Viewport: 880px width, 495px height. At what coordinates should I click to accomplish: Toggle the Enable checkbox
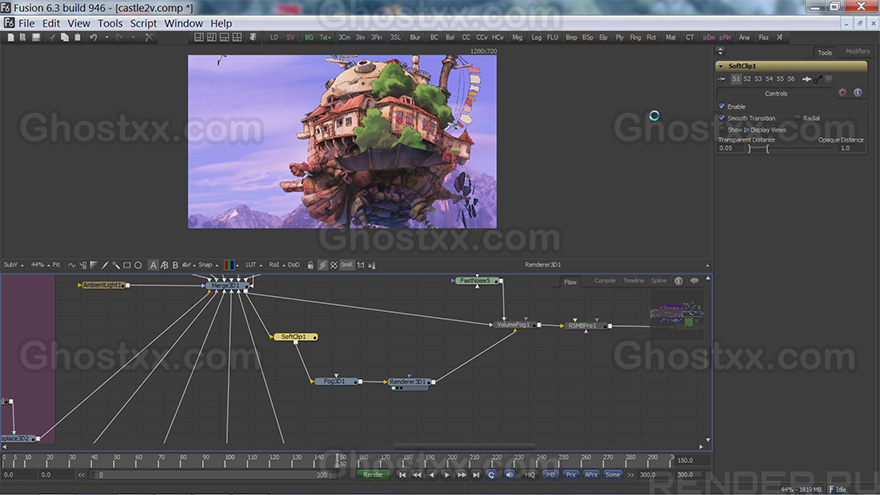click(x=722, y=106)
